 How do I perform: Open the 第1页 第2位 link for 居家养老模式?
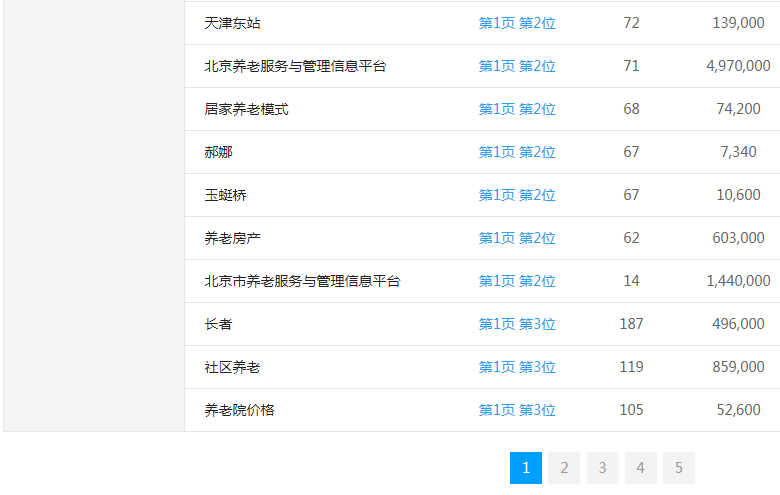pos(517,109)
